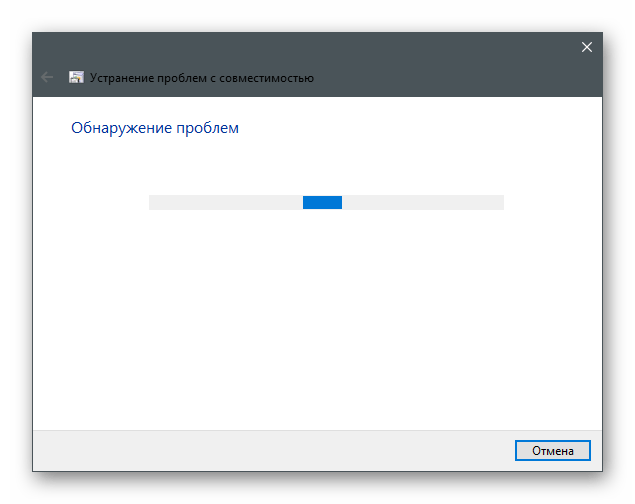Click the back arrow in the title bar

(47, 77)
